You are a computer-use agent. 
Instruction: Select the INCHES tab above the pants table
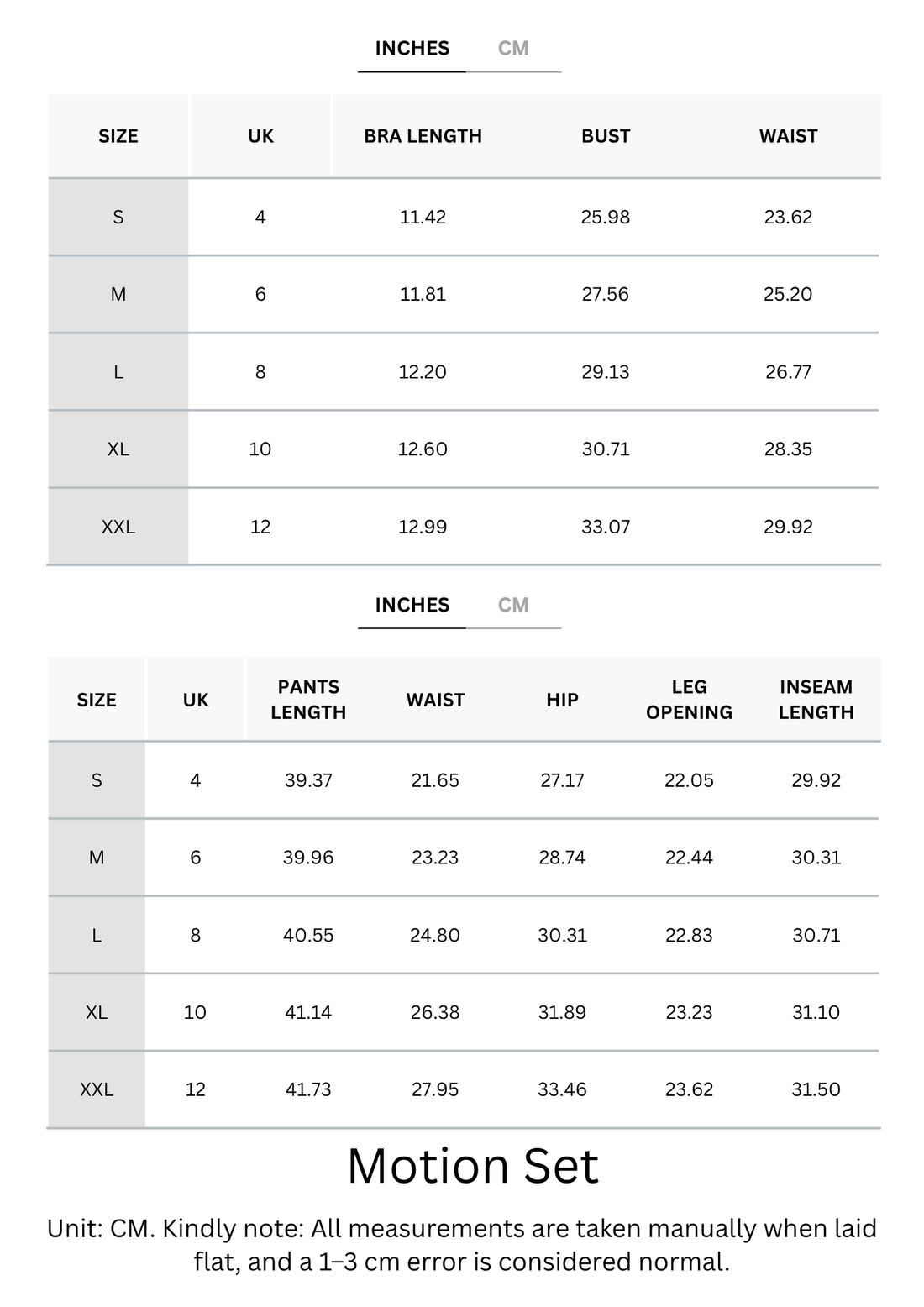coord(412,605)
